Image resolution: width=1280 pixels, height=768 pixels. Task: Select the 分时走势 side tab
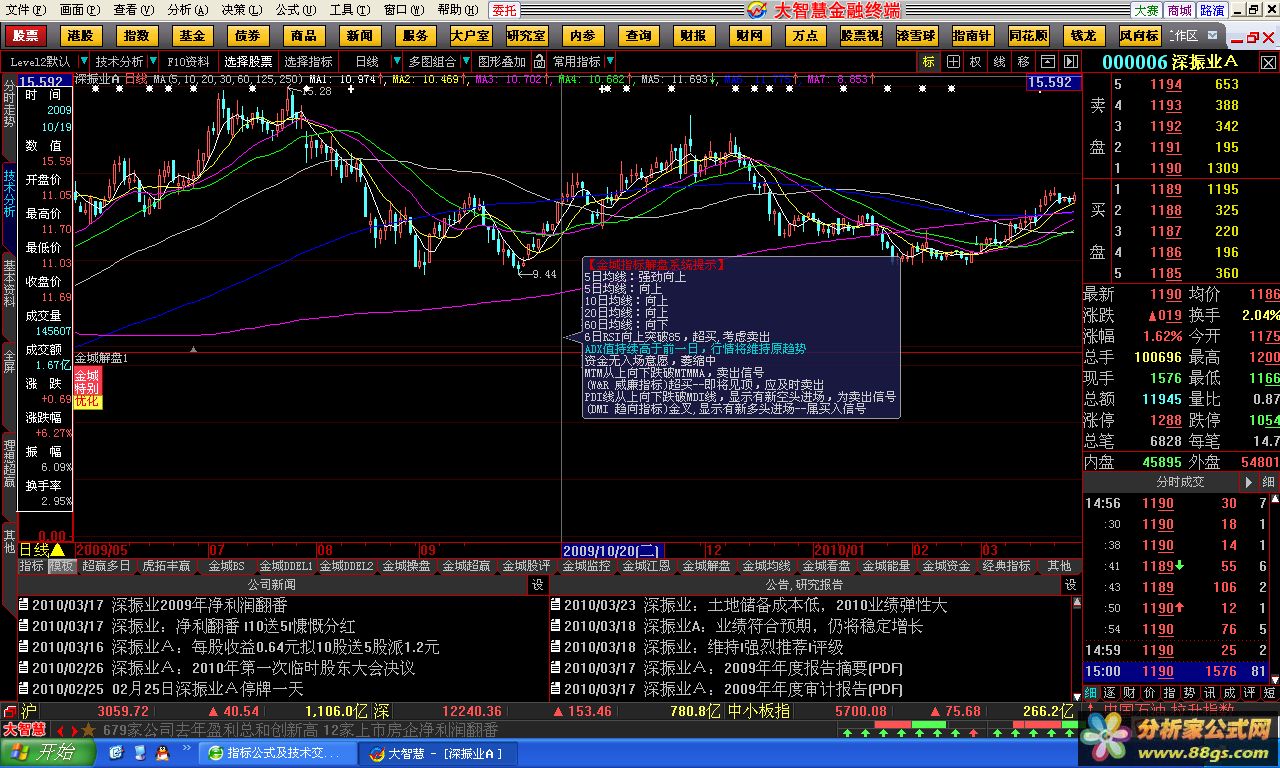pos(9,102)
